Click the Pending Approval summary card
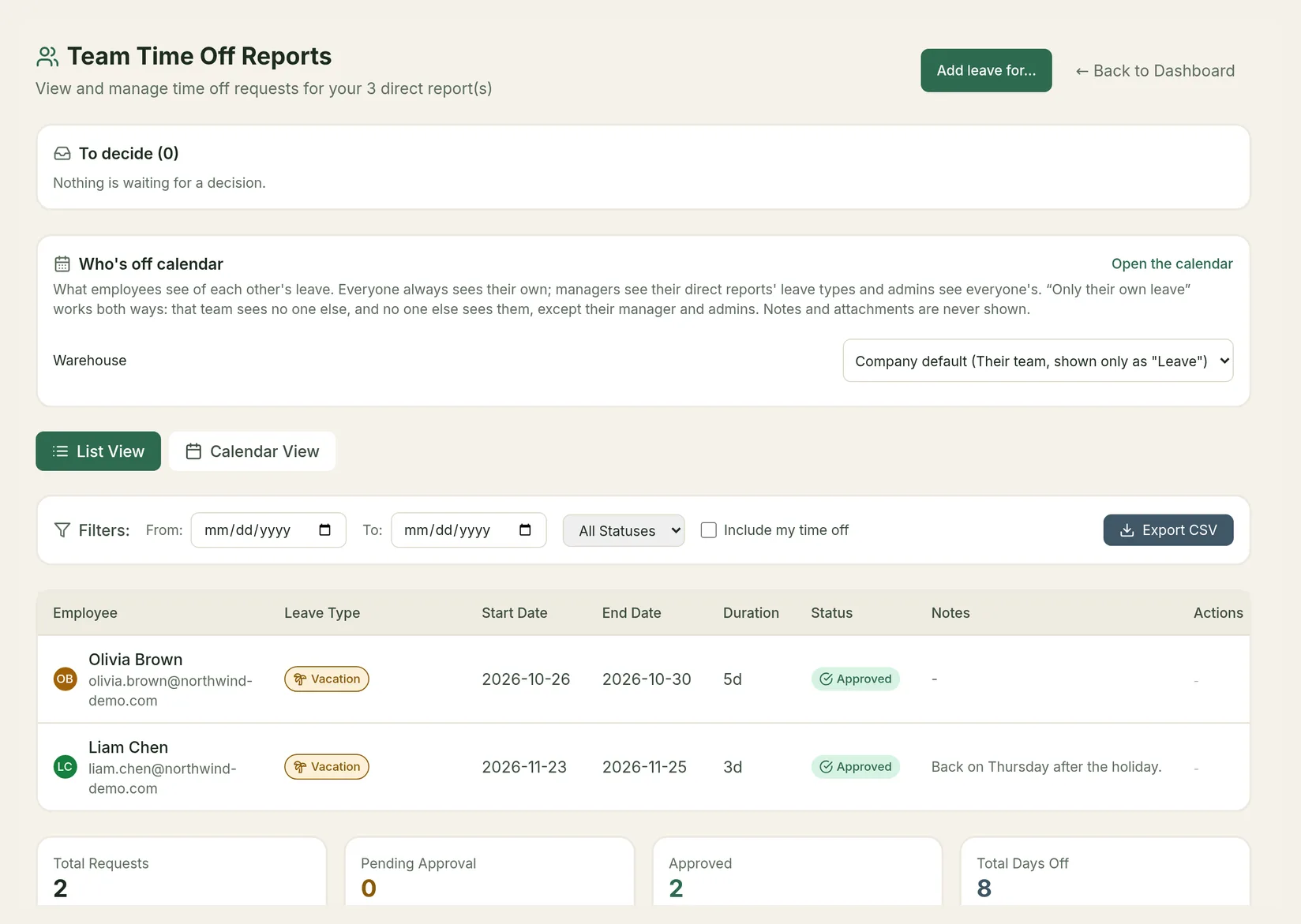The image size is (1301, 924). (x=489, y=873)
